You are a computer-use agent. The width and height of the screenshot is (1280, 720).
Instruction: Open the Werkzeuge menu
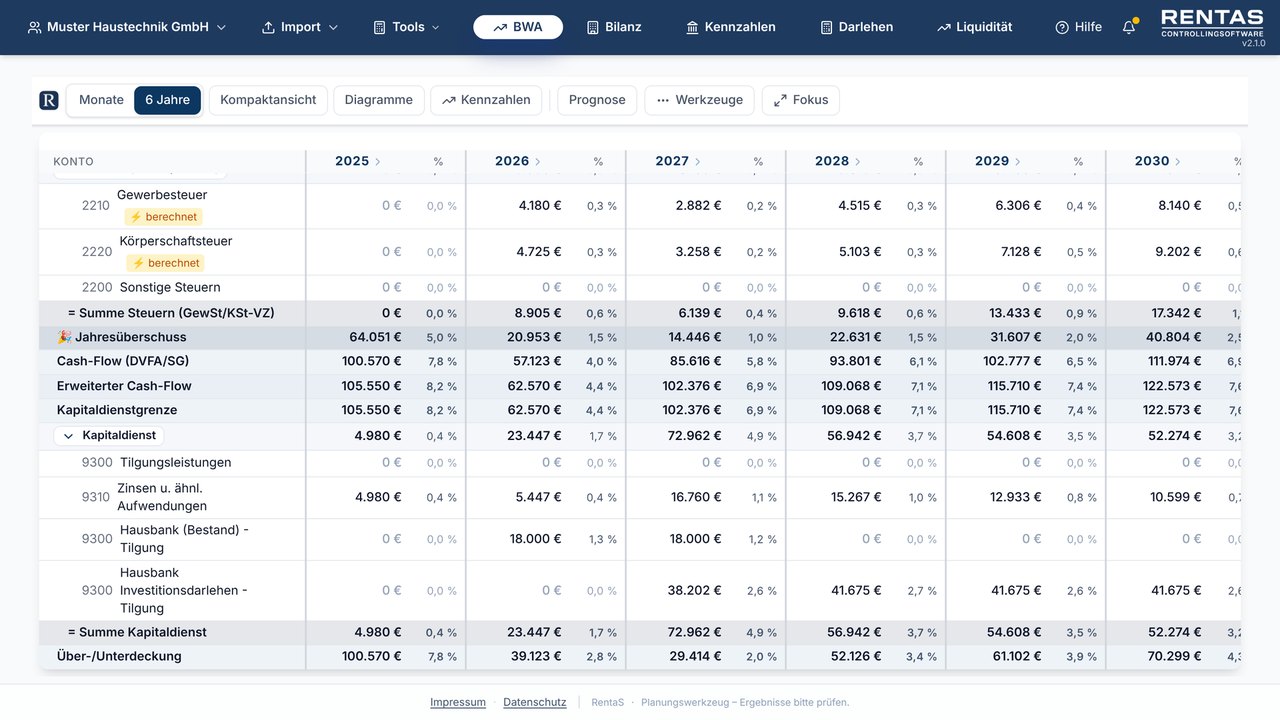tap(699, 100)
